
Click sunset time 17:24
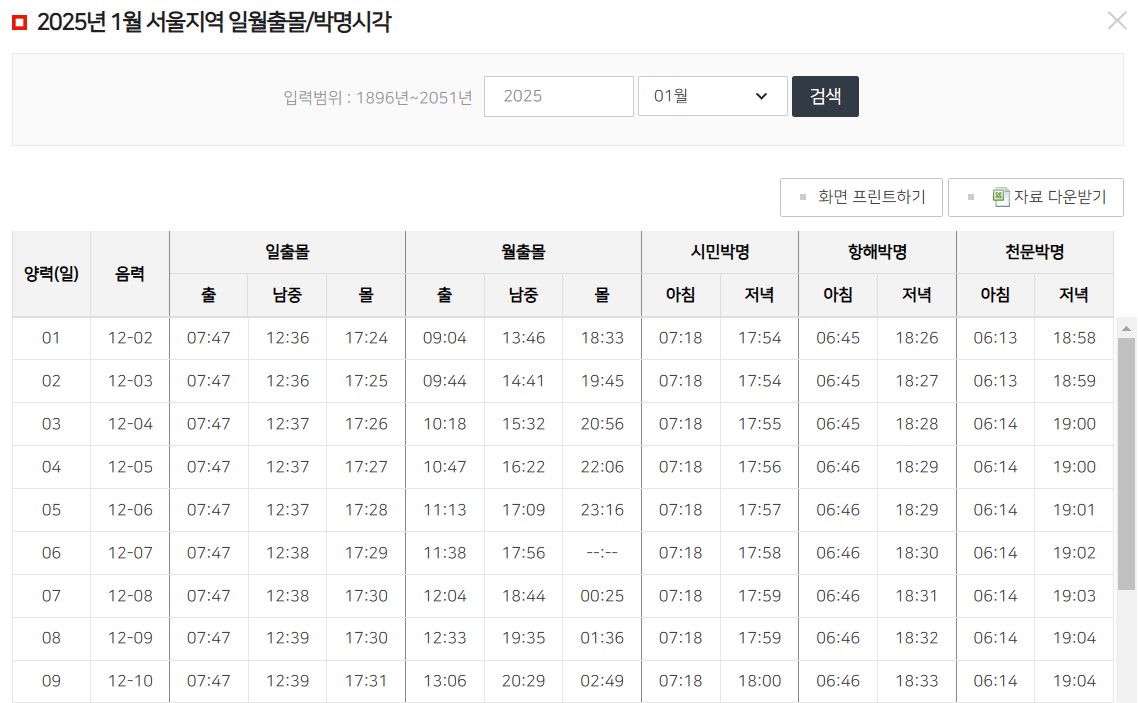[366, 338]
